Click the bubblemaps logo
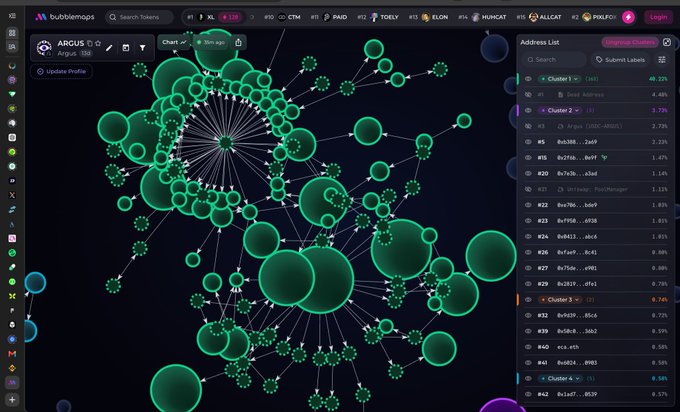Viewport: 680px width, 412px height. (65, 17)
